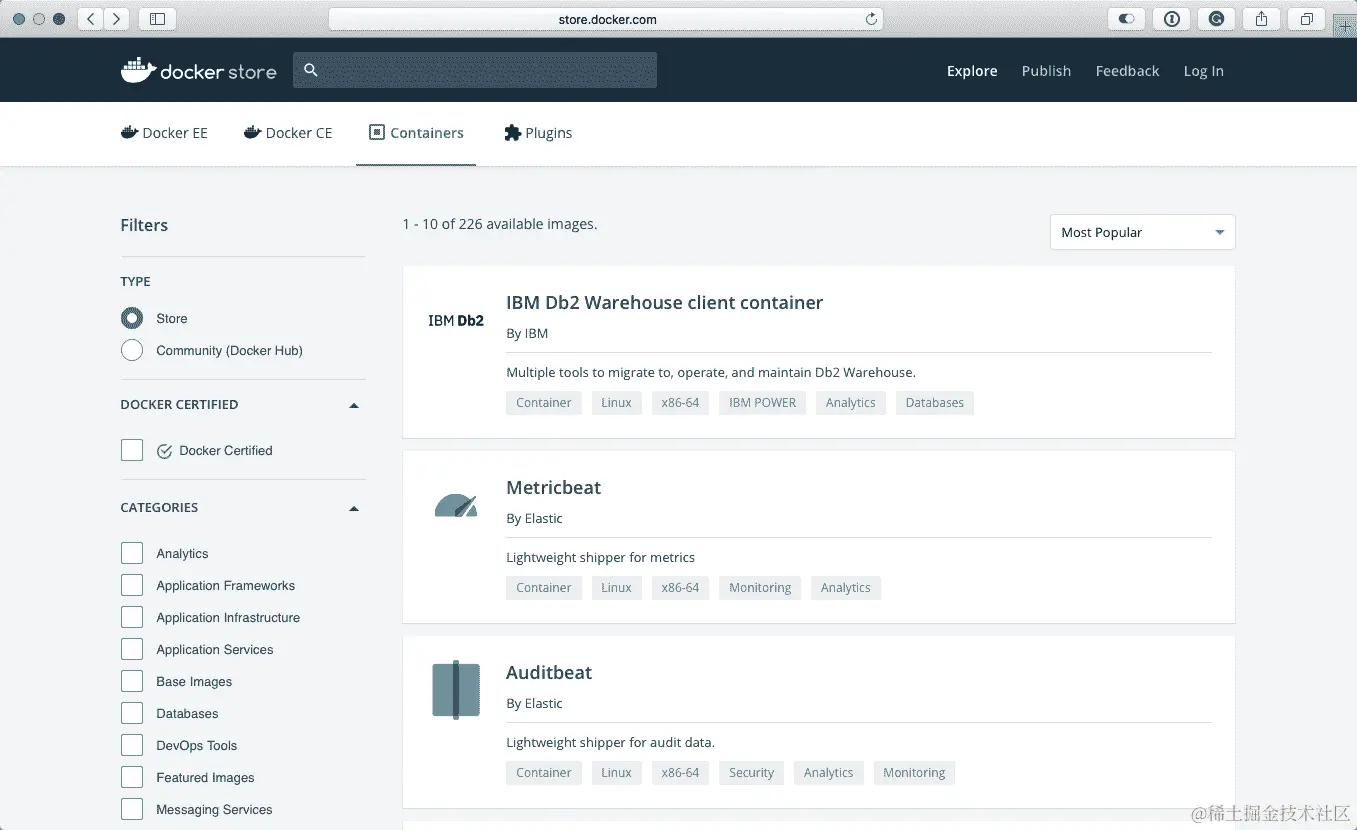This screenshot has height=830, width=1357.
Task: Collapse the Categories filter section
Action: 354,508
